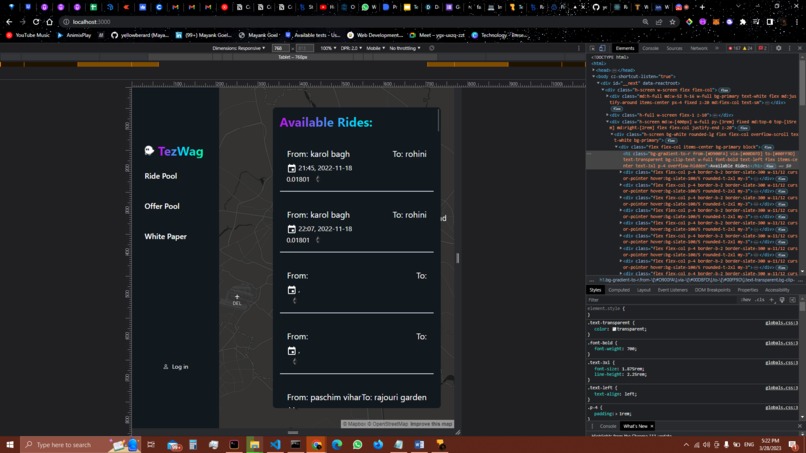
Task: Open the DOM Breakpoints tab
Action: point(712,290)
